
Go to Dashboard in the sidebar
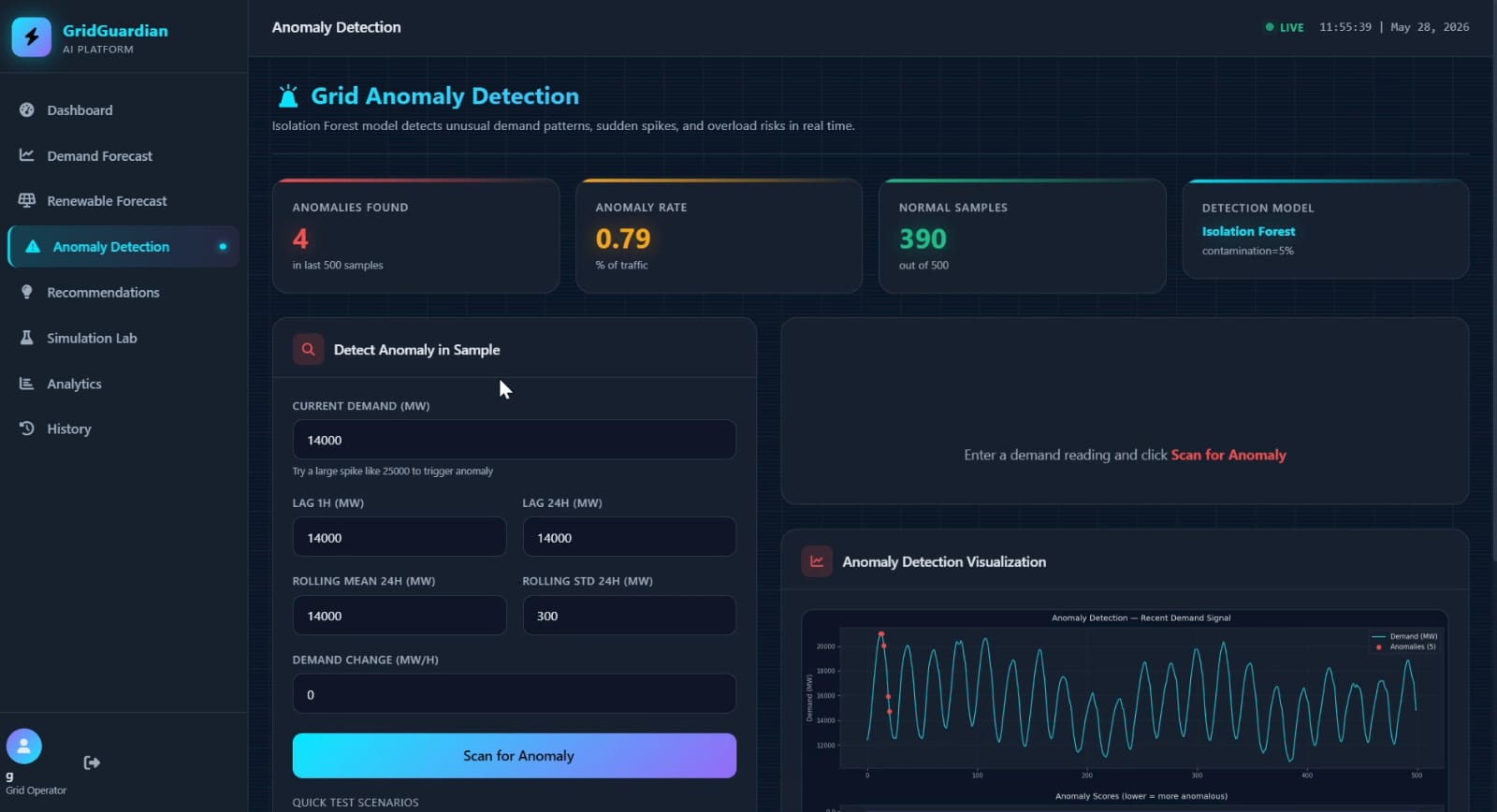[x=124, y=109]
